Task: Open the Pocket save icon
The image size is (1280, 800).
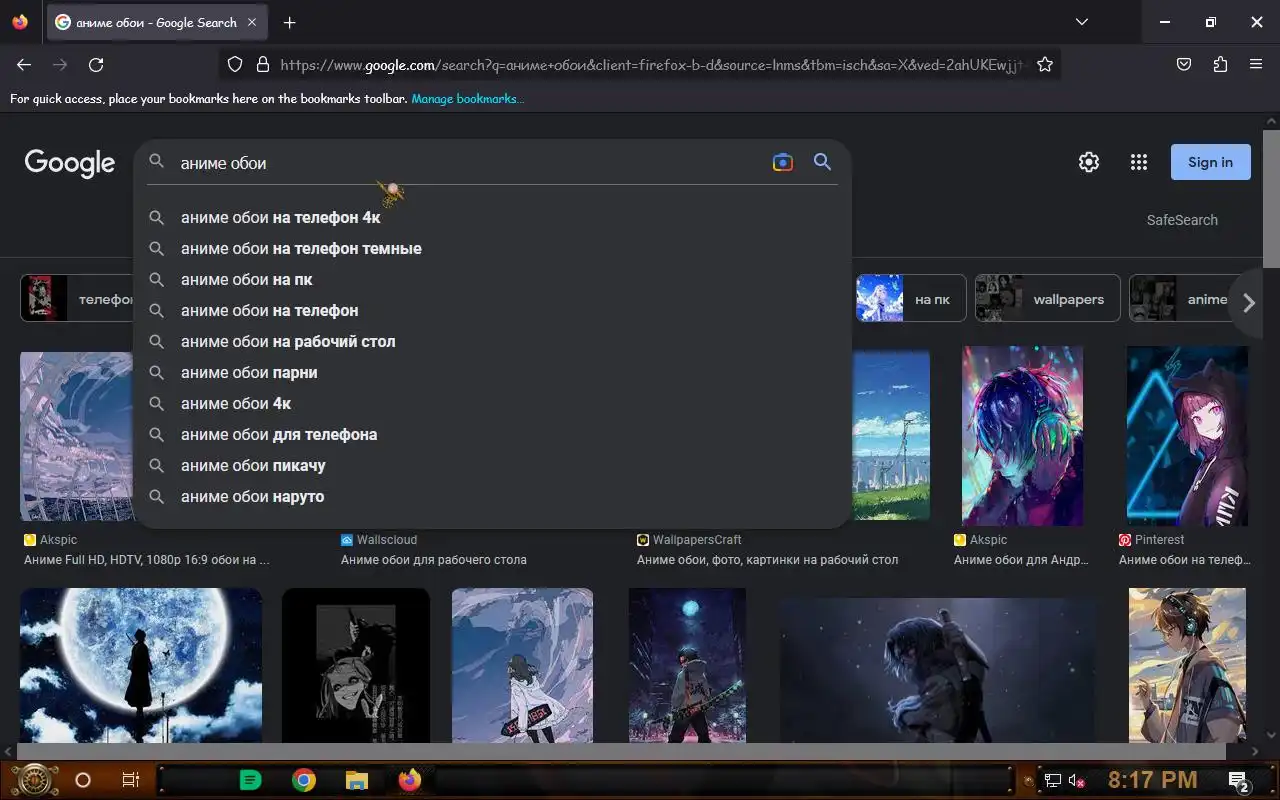Action: tap(1184, 64)
